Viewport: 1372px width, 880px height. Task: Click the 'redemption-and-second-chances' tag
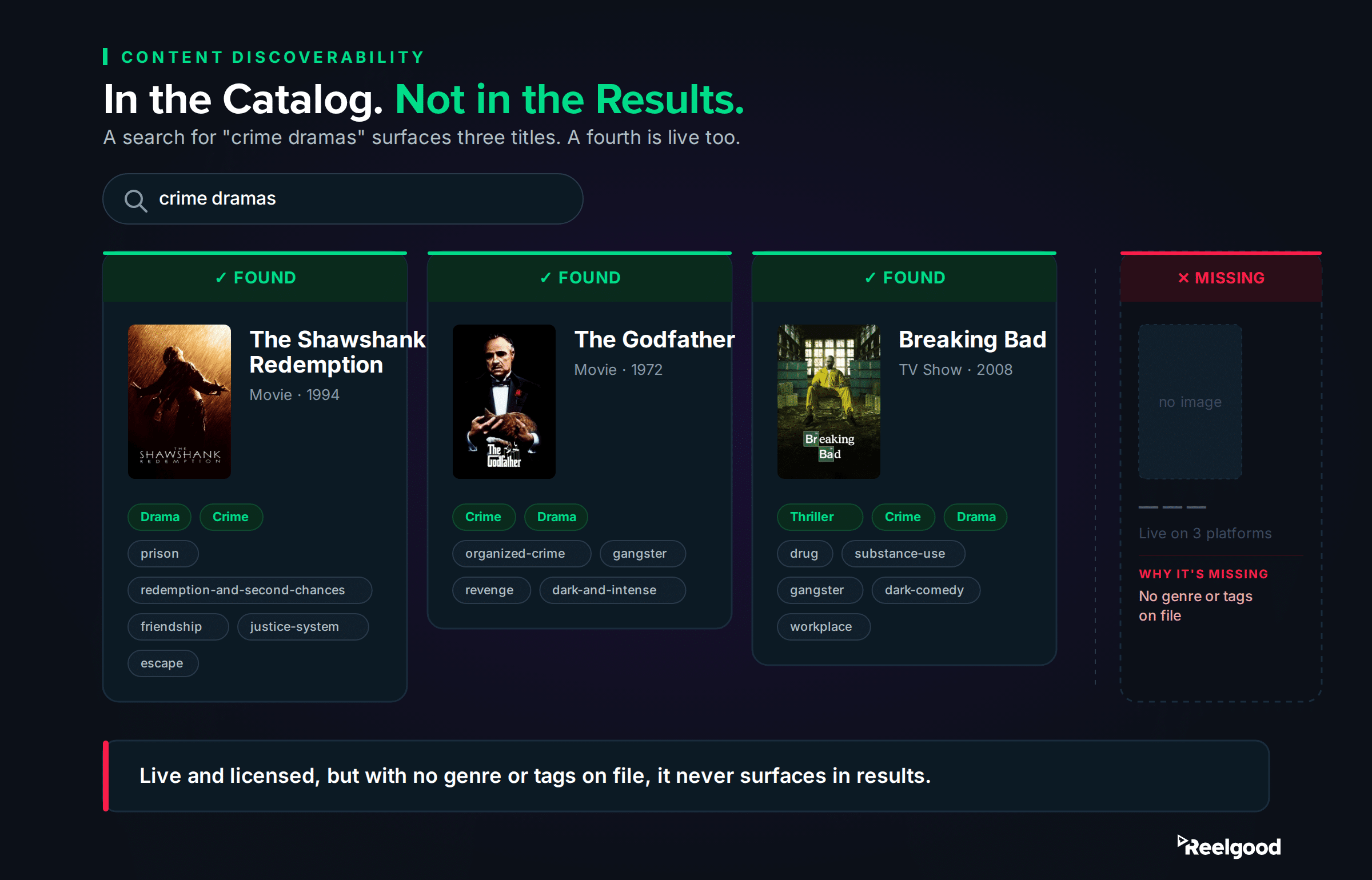[x=250, y=590]
